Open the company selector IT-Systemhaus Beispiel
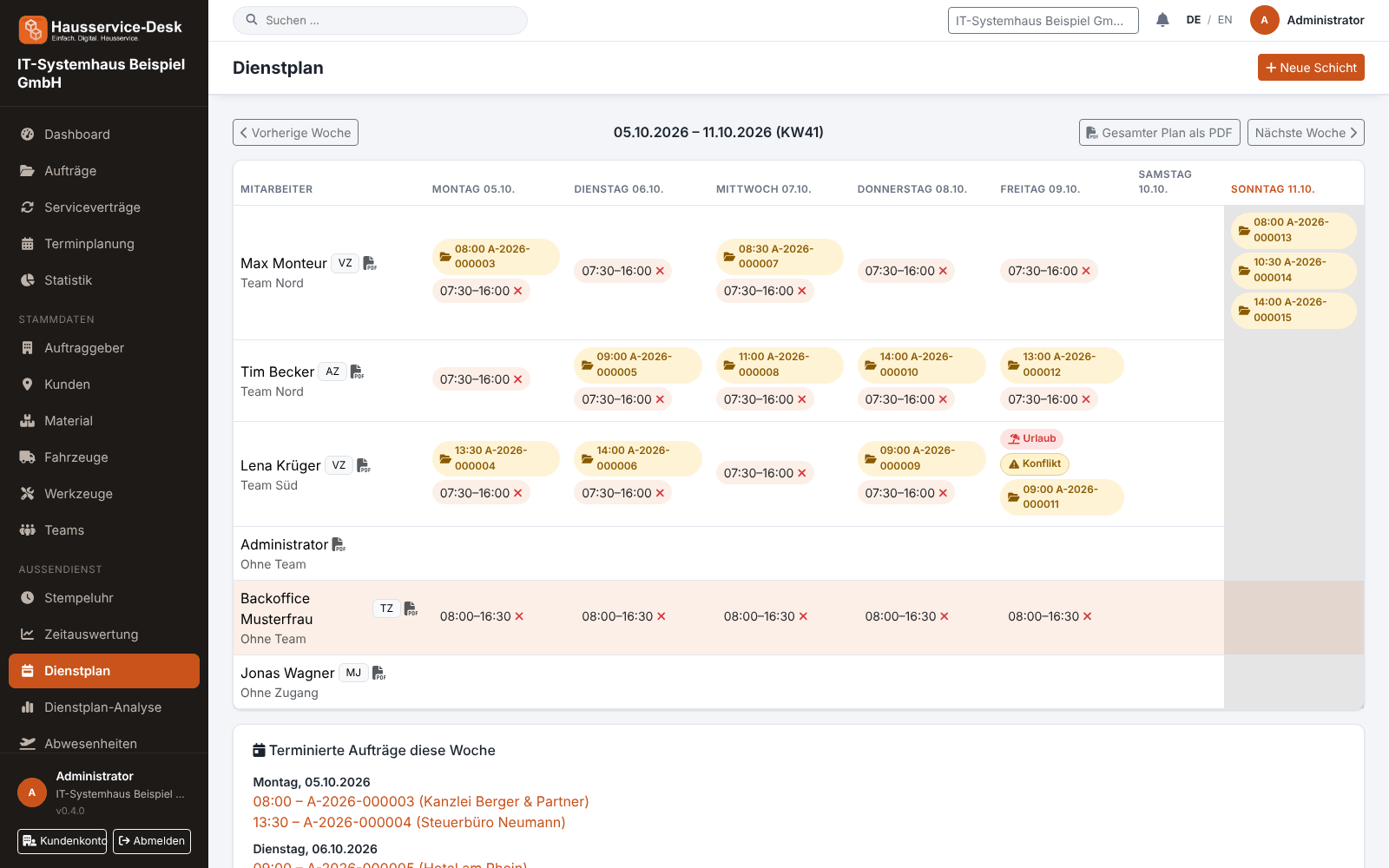This screenshot has height=868, width=1389. tap(1043, 21)
